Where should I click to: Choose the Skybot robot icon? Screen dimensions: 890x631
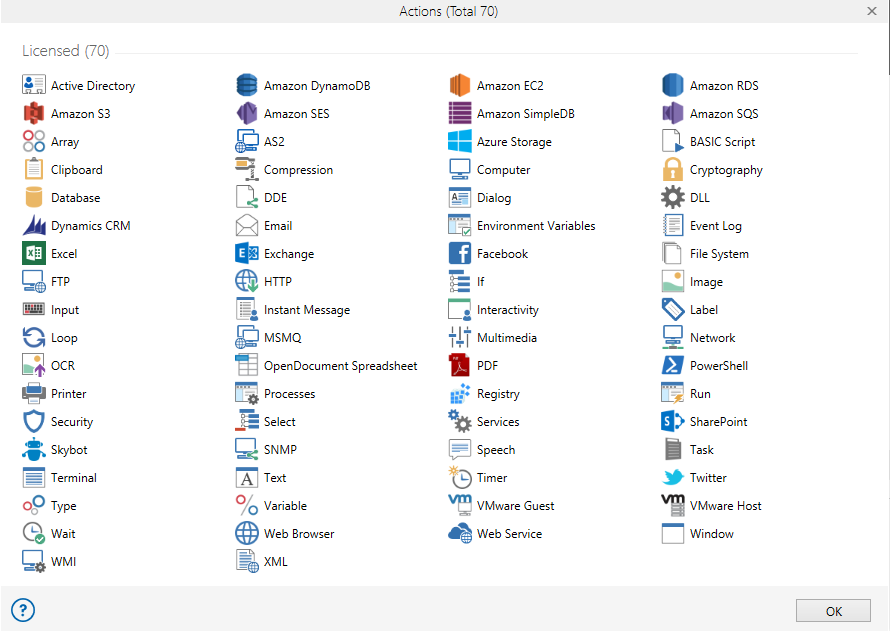(x=33, y=449)
